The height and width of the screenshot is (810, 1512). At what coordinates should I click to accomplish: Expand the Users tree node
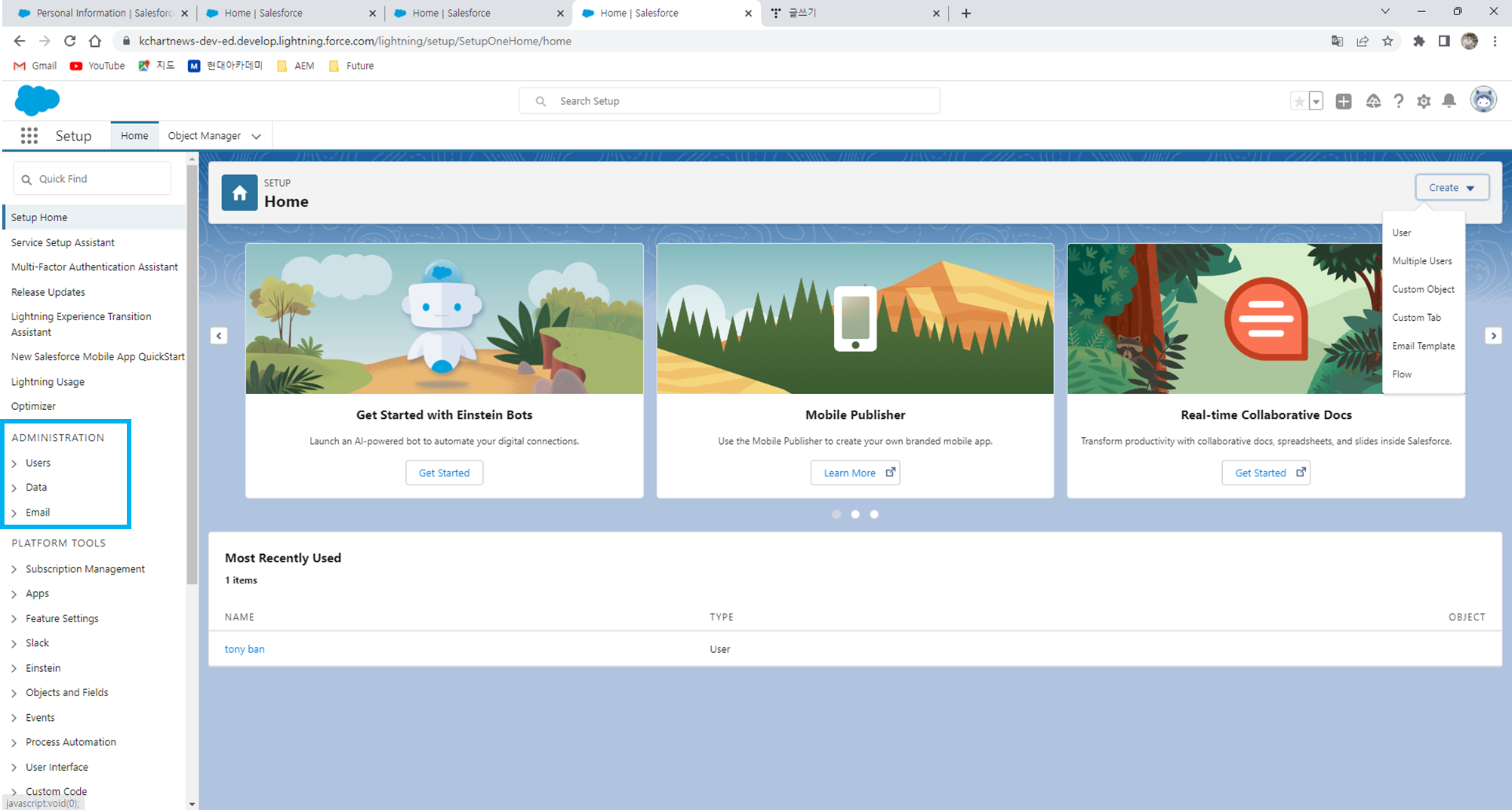14,463
